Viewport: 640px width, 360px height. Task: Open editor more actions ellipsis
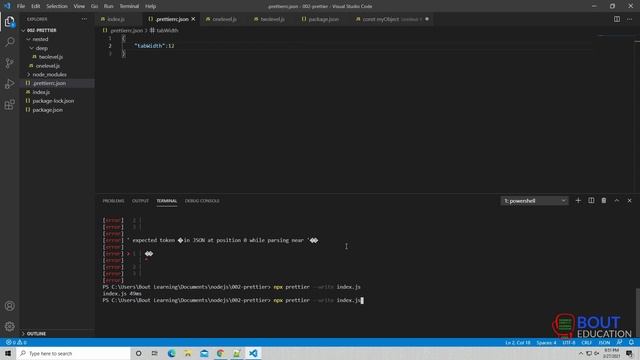point(629,19)
